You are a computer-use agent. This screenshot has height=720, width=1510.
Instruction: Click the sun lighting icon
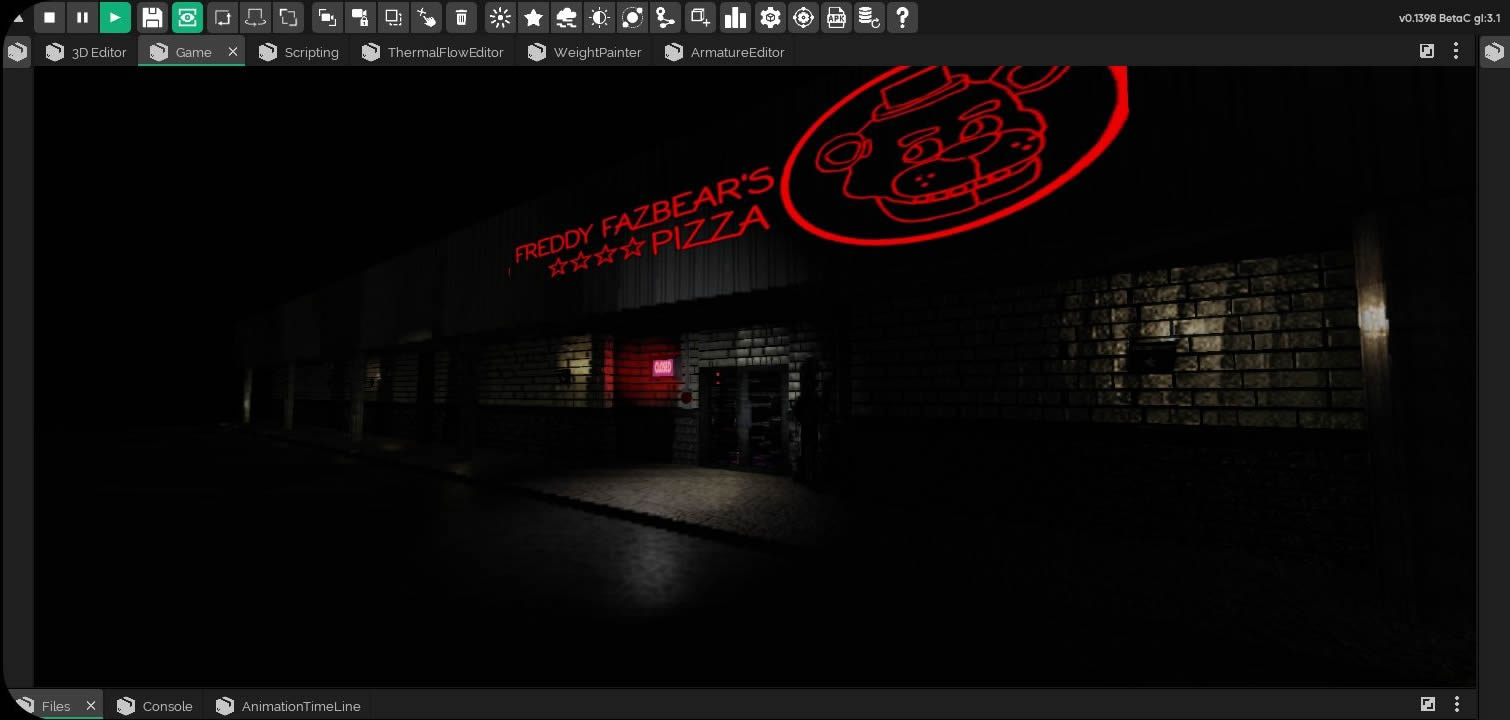[501, 17]
